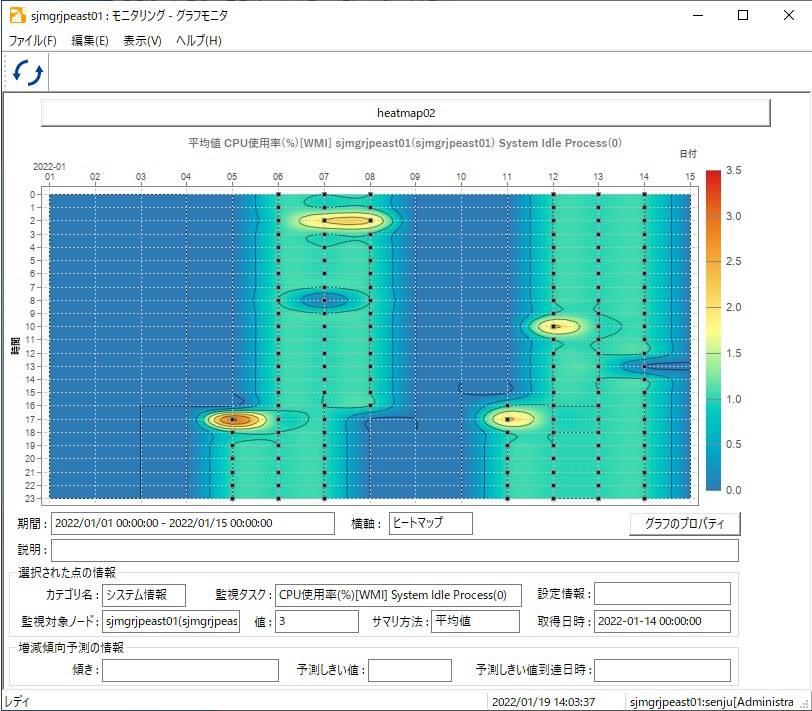This screenshot has height=711, width=812.
Task: Maximize the graph monitor window
Action: pyautogui.click(x=743, y=15)
